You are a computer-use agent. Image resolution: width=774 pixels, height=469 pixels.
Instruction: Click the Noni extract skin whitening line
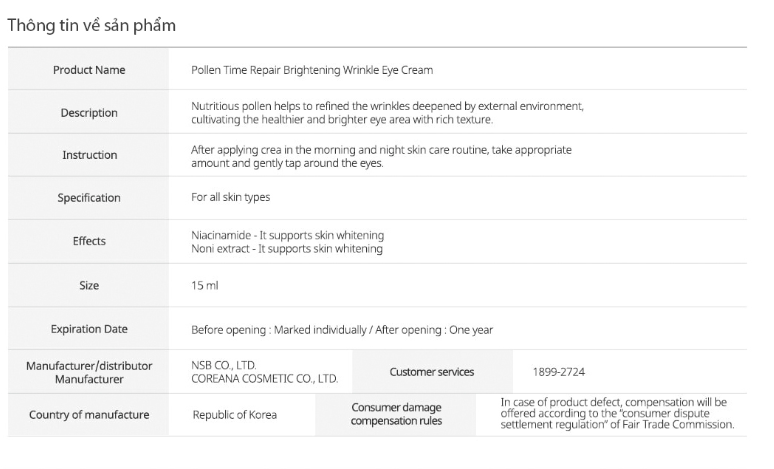[287, 248]
